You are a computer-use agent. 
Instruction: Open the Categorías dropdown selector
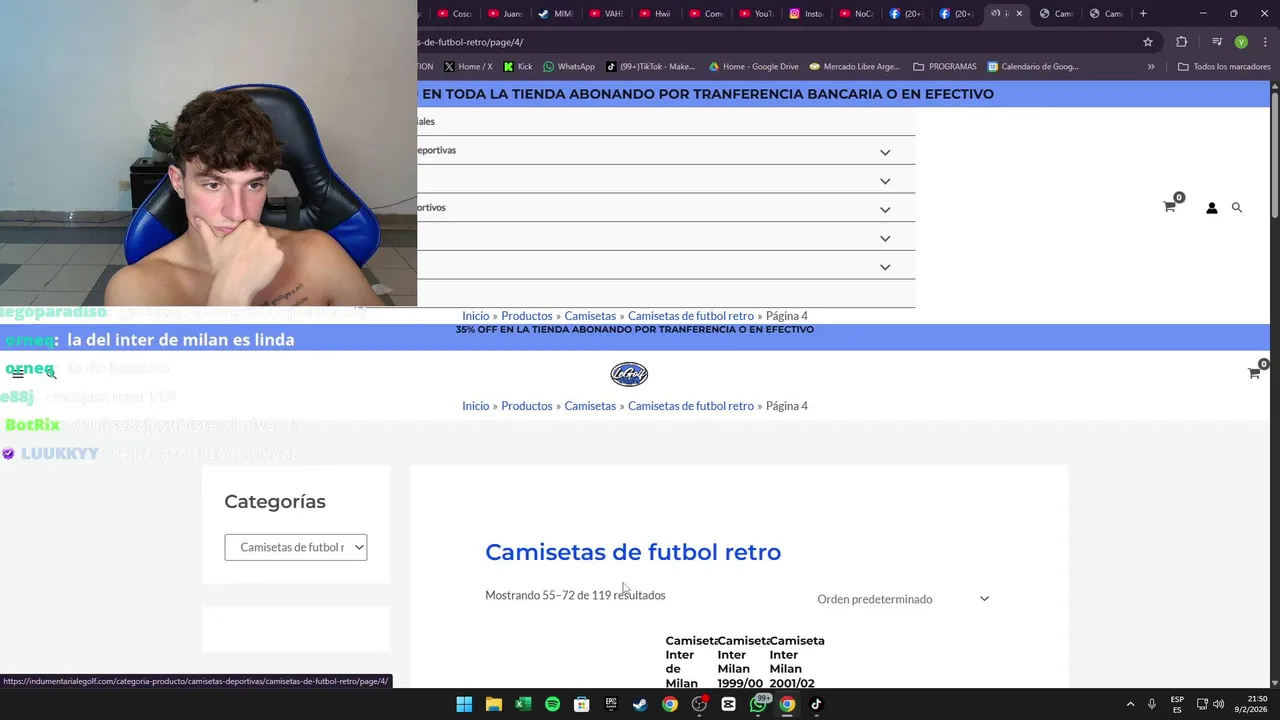pyautogui.click(x=296, y=547)
